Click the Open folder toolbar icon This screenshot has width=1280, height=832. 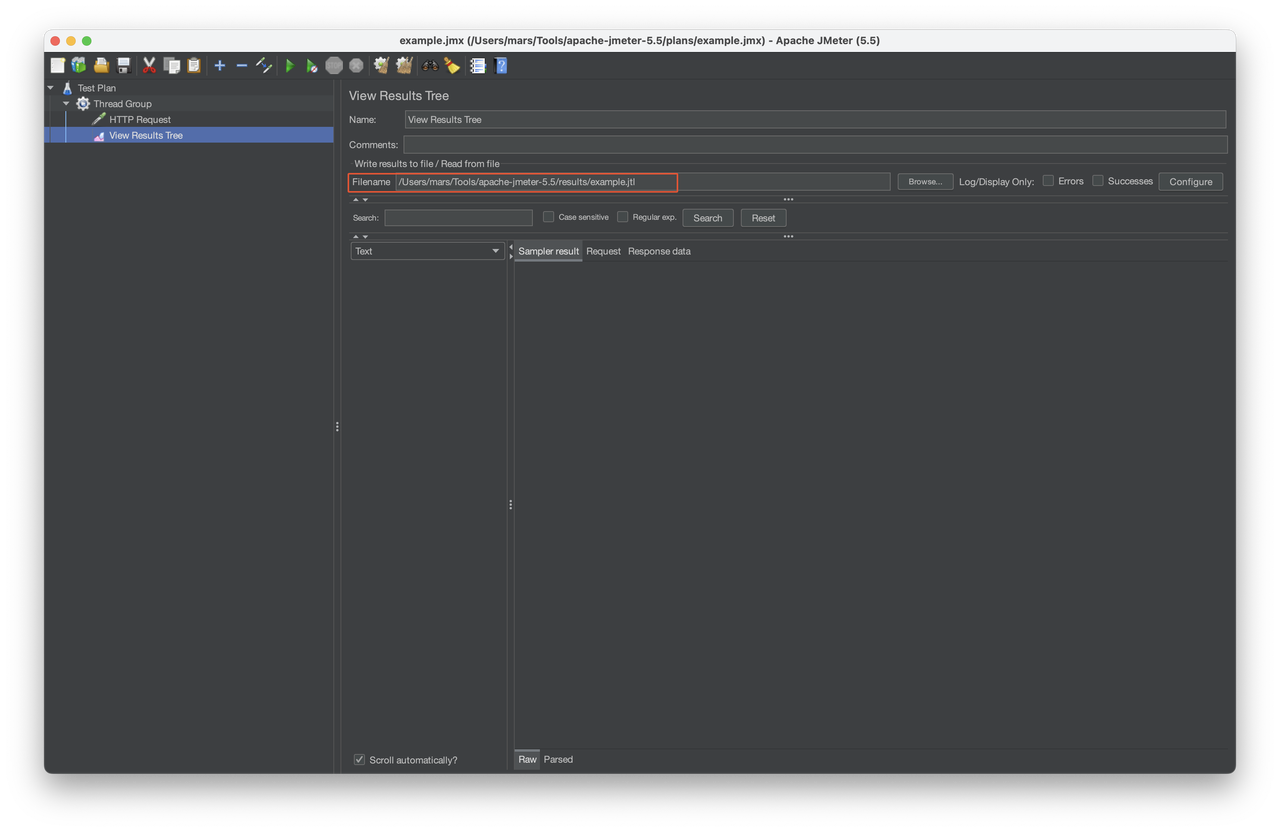(101, 66)
